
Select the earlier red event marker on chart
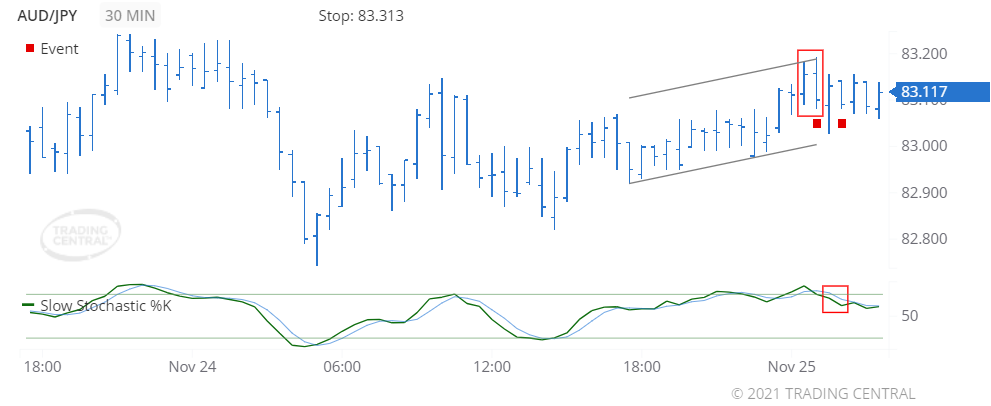click(x=817, y=124)
